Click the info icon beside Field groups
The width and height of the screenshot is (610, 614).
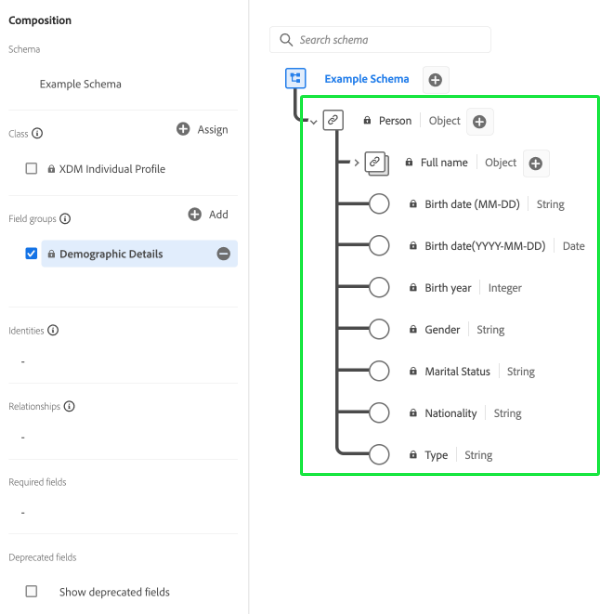pyautogui.click(x=65, y=218)
